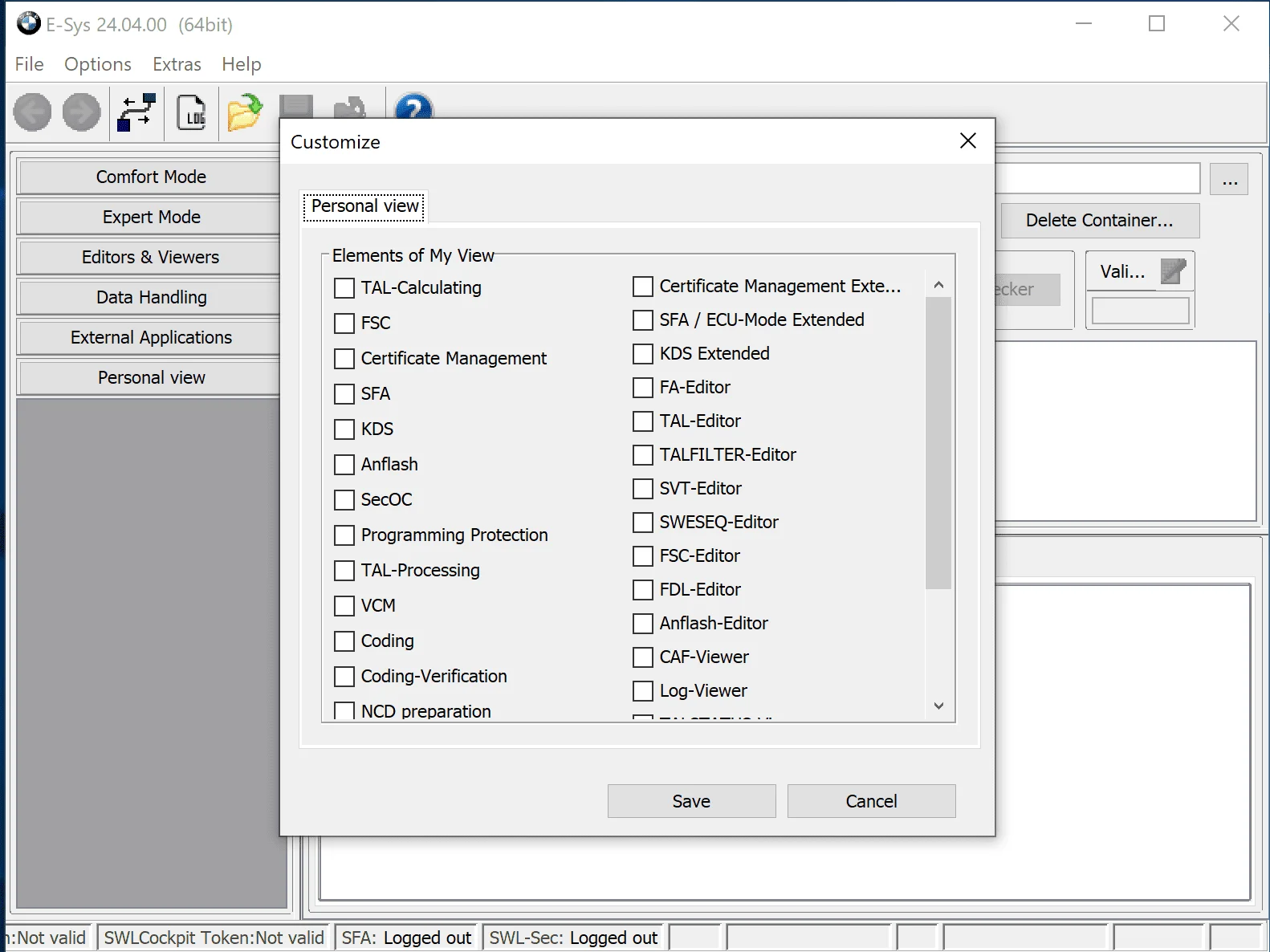Open the connection icon in toolbar
Screen dimensions: 1270x952
(136, 112)
